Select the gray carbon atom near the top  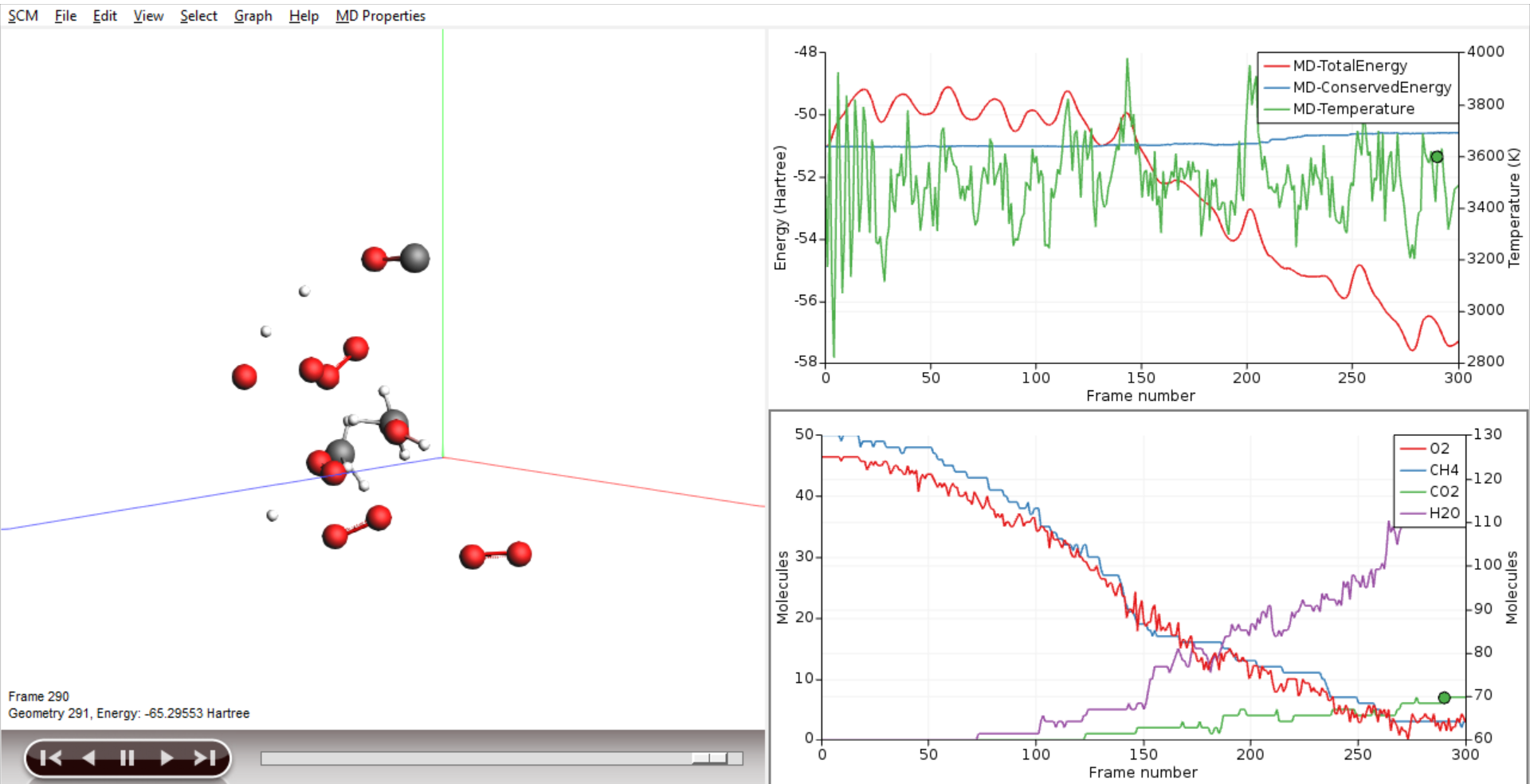(414, 258)
